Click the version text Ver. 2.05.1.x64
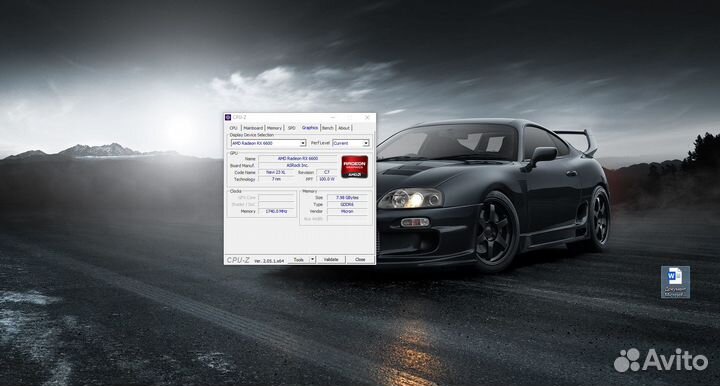Image resolution: width=720 pixels, height=386 pixels. (x=269, y=261)
